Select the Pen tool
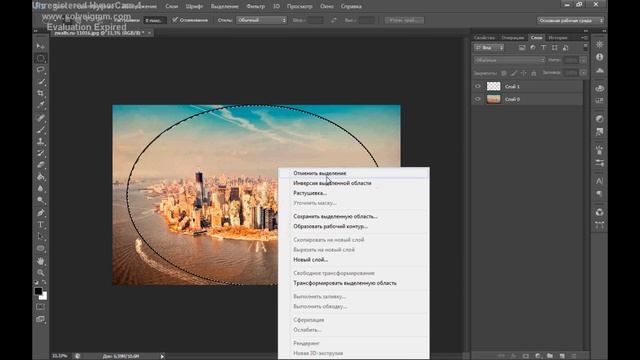640x360 pixels. coord(40,213)
